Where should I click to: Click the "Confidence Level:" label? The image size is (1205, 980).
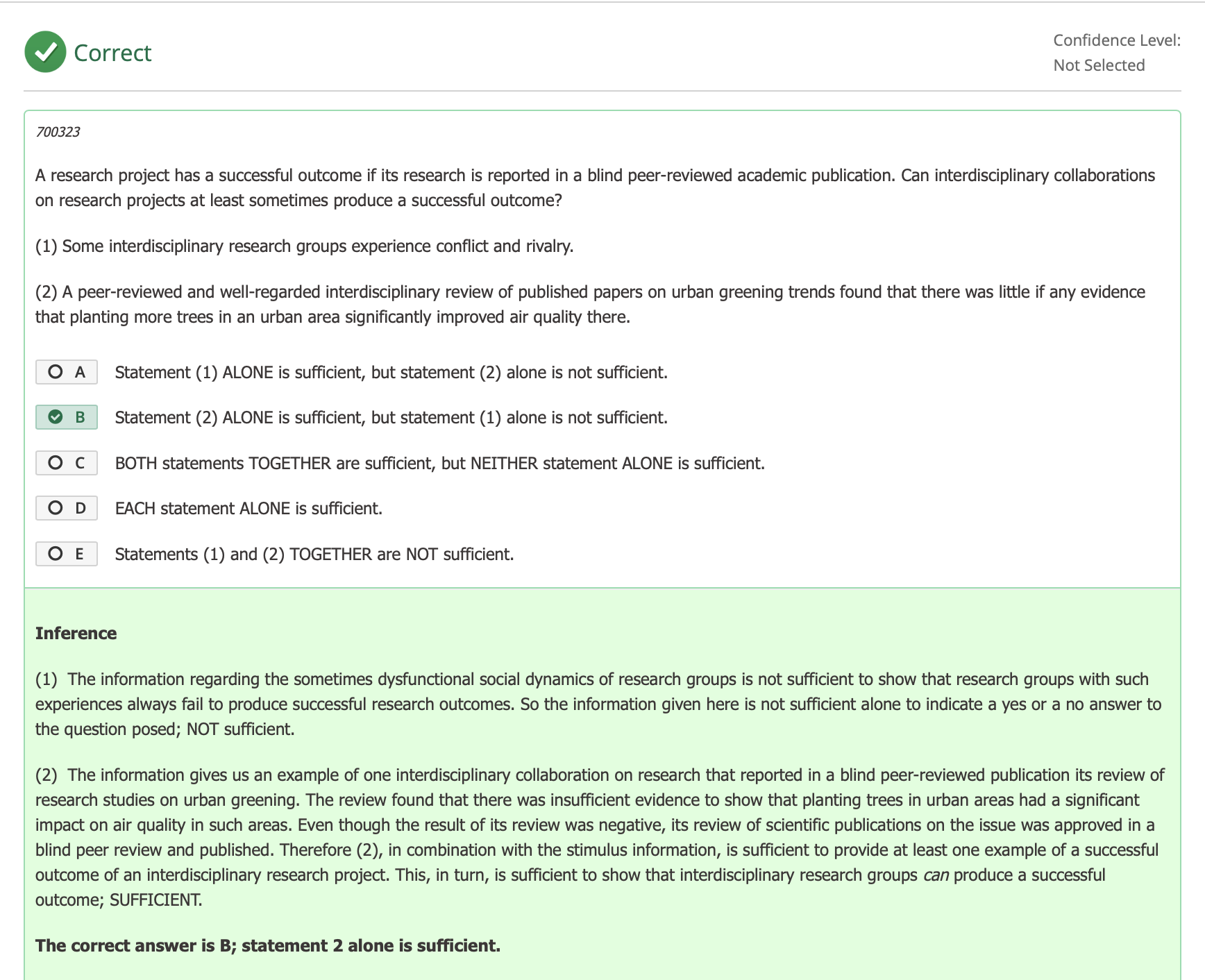pyautogui.click(x=1116, y=40)
